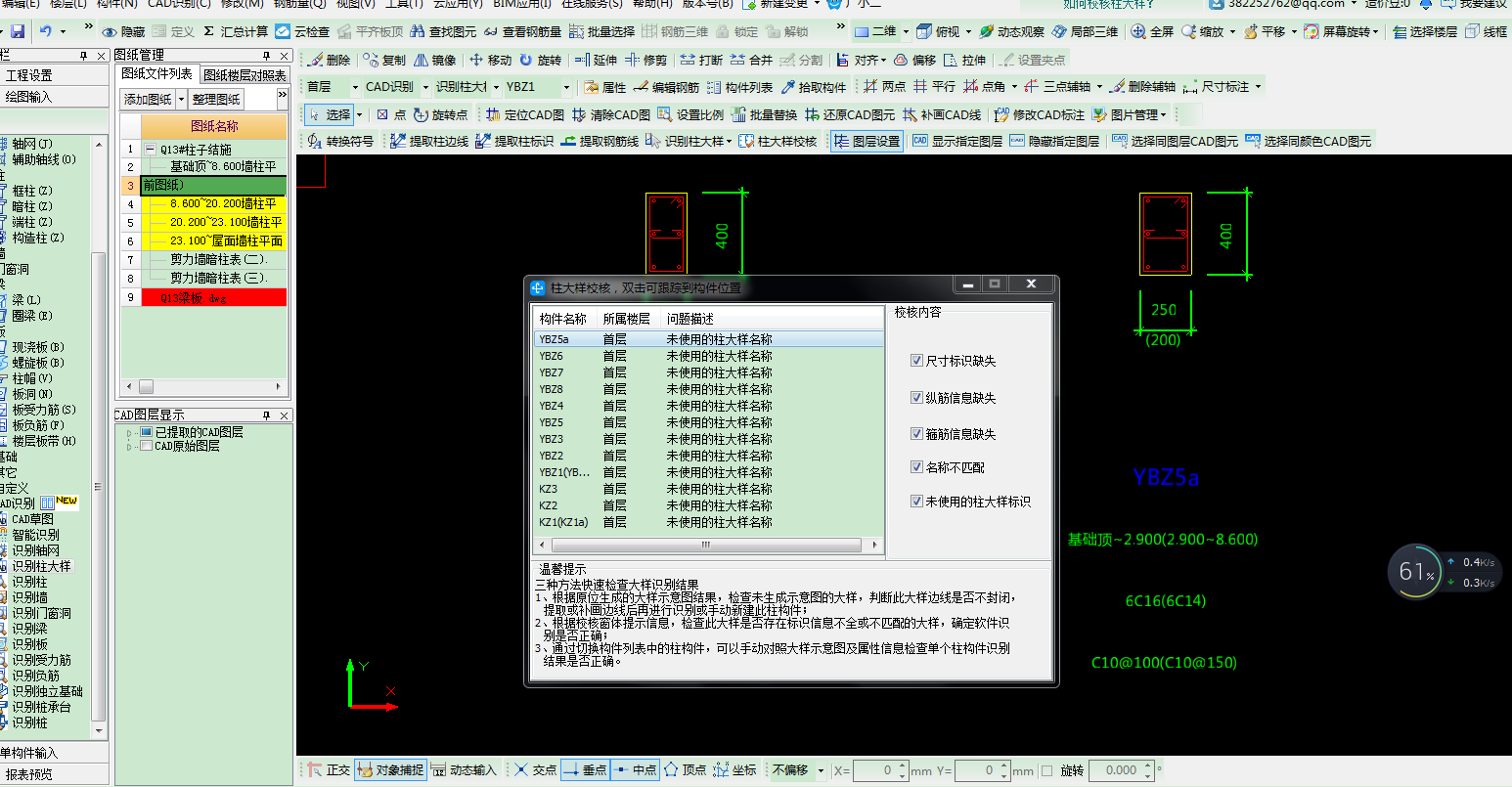Switch to 图纸文件列表 tab
This screenshot has width=1512, height=787.
[x=157, y=74]
